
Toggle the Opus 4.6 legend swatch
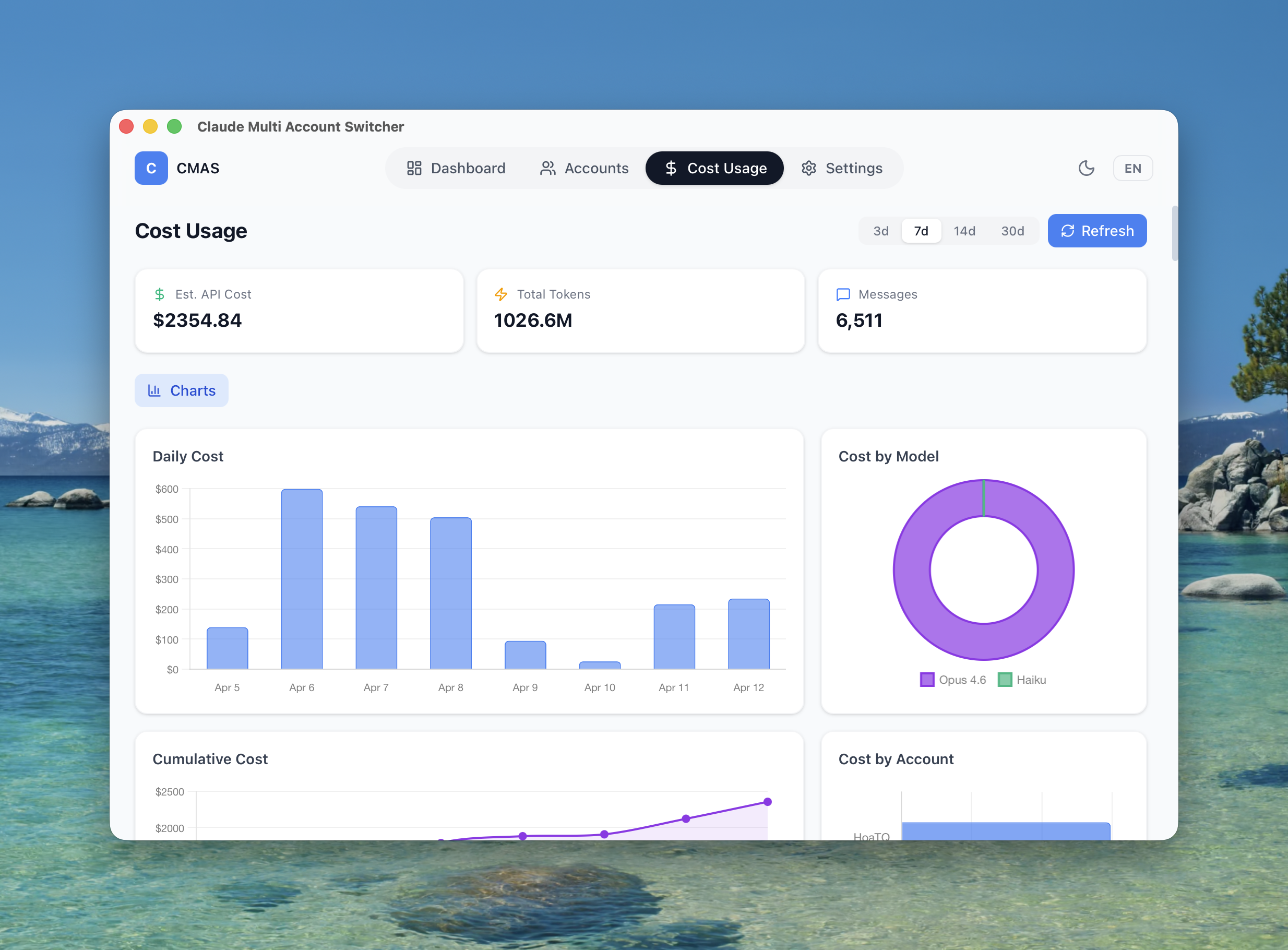tap(927, 680)
